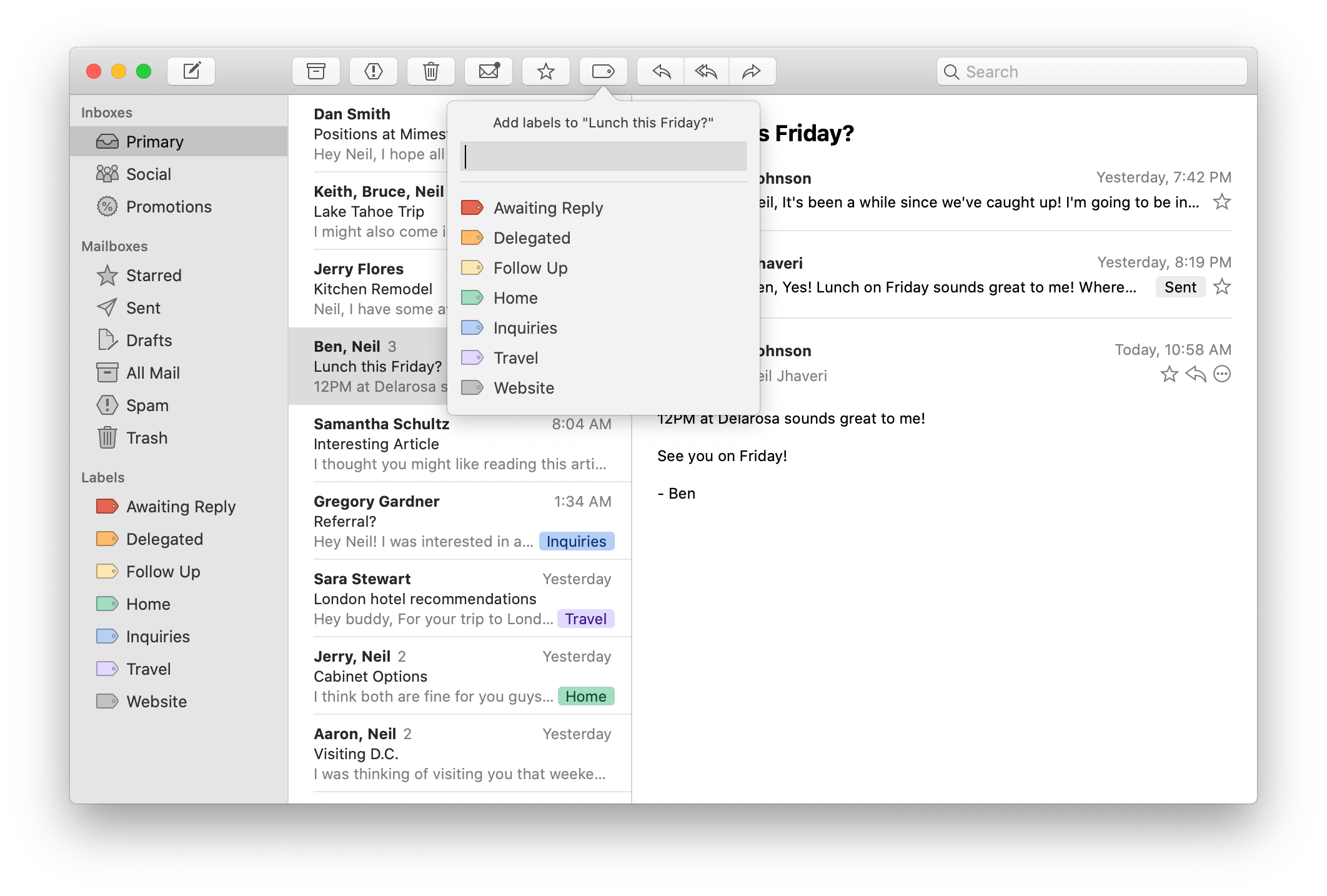Open Gregory Gardner Referral? email
Image resolution: width=1327 pixels, height=896 pixels.
click(460, 521)
